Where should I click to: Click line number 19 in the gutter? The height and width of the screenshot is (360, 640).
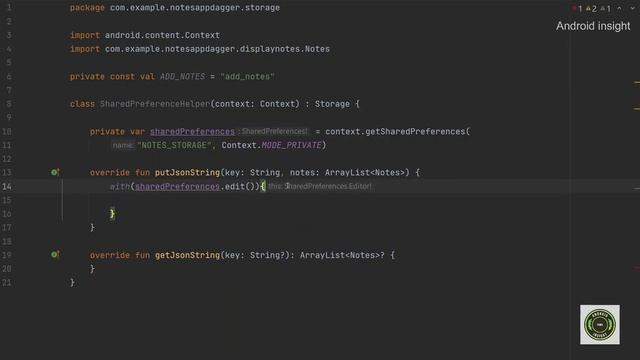pos(7,255)
